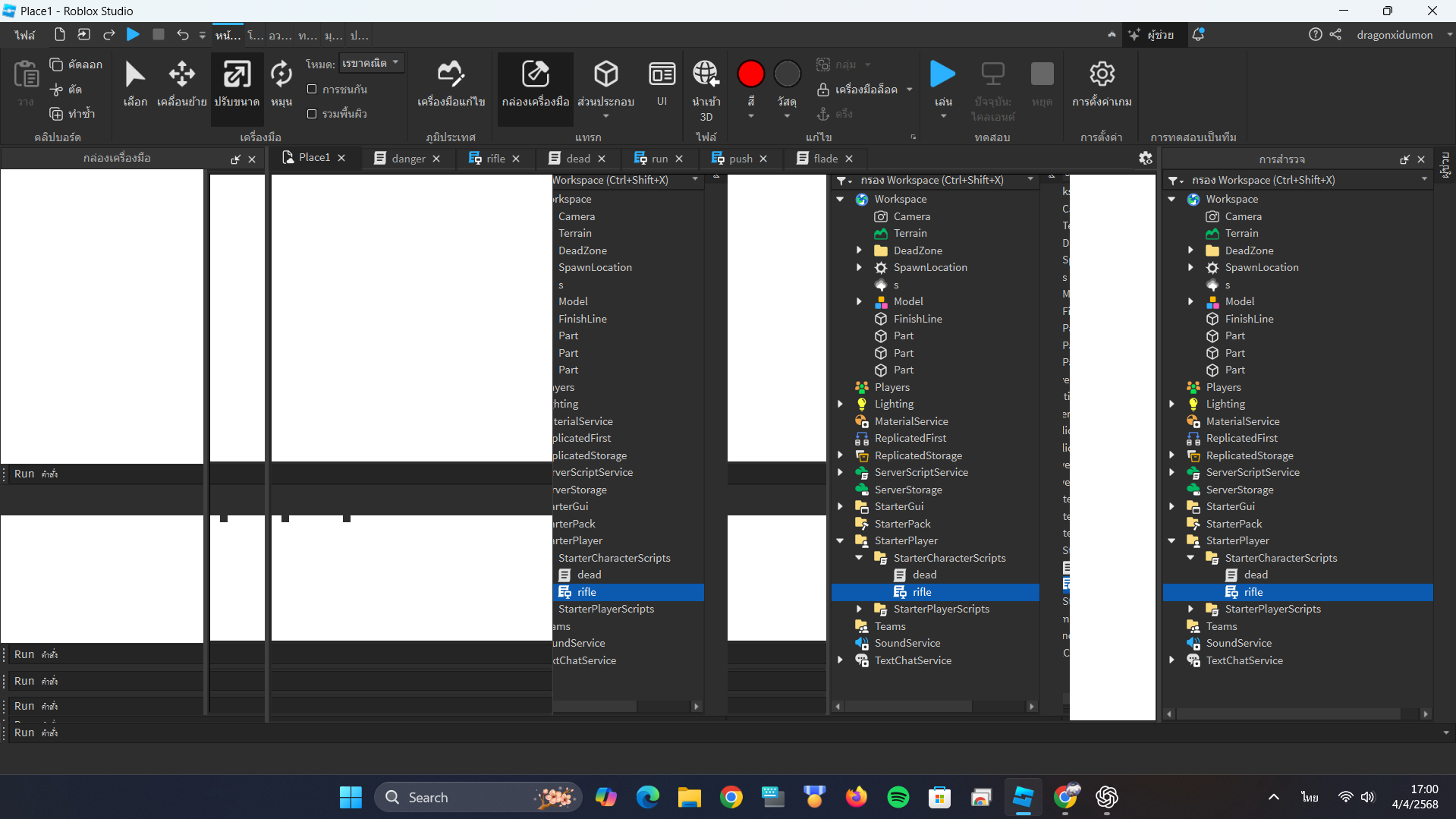Click the Copy (คัดลอก) button

pos(76,65)
